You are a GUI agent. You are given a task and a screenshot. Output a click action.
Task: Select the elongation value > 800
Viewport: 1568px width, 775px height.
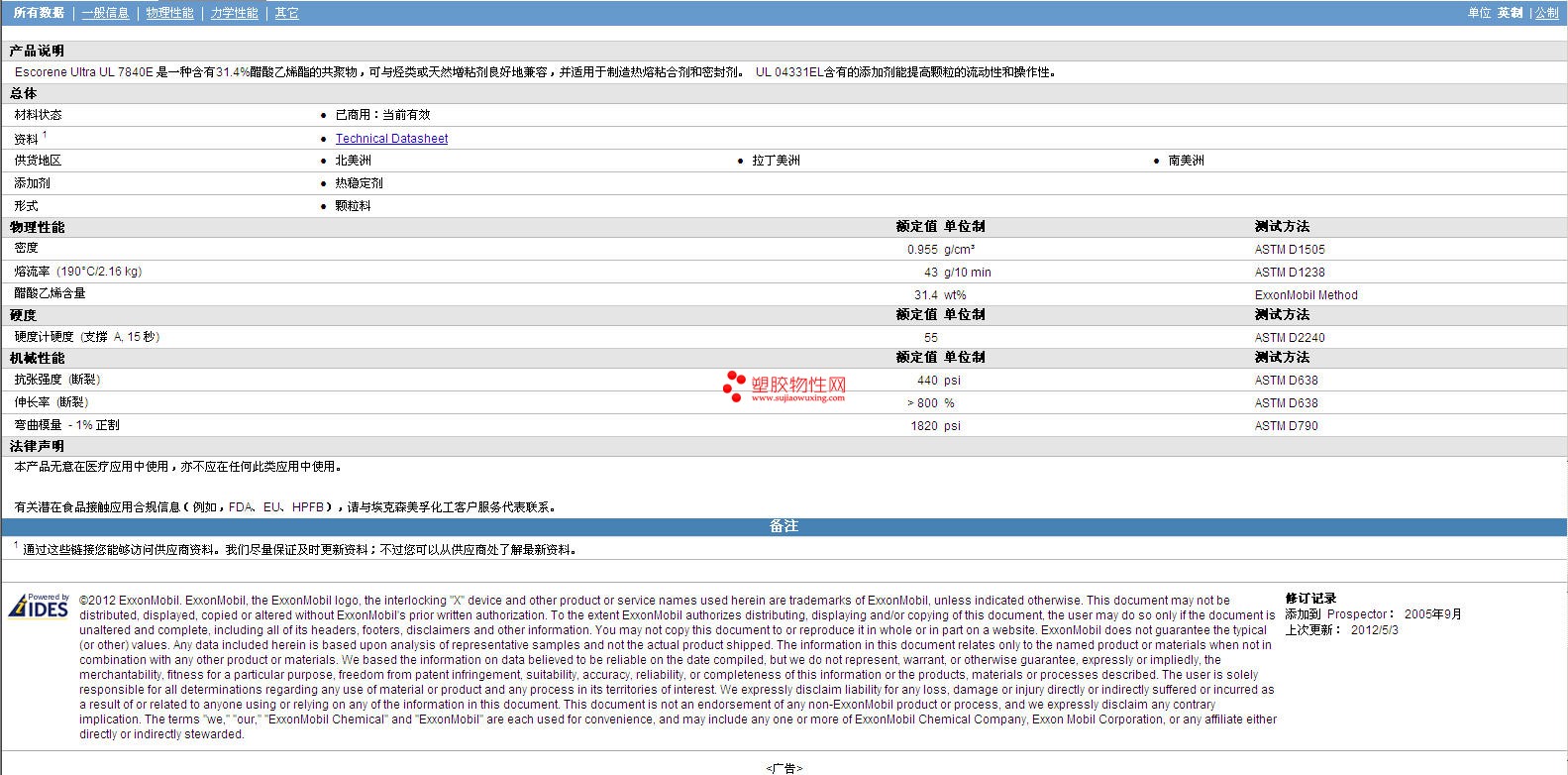[922, 403]
